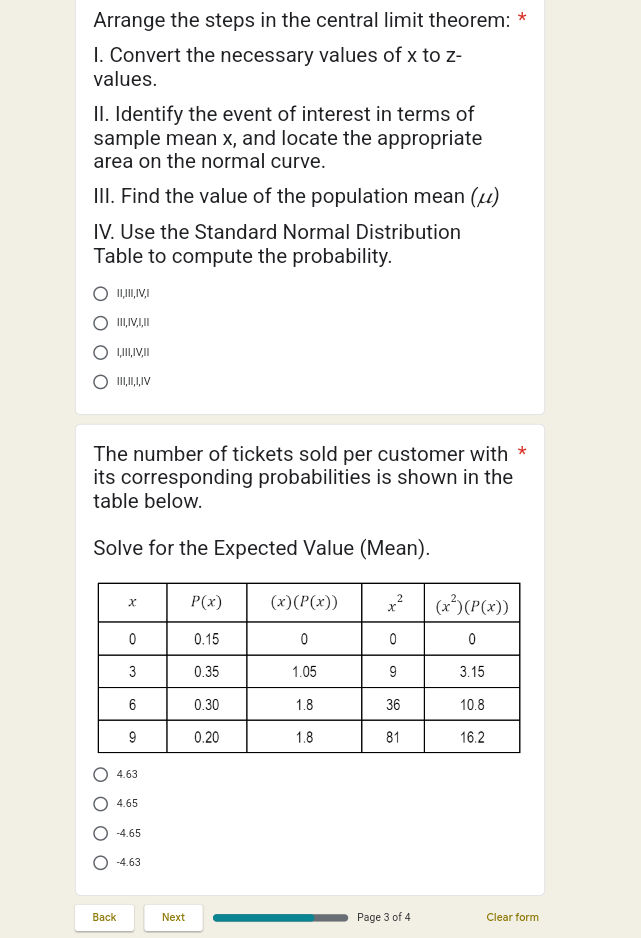Select the 'II,III,IV,I' answer option

coord(100,294)
